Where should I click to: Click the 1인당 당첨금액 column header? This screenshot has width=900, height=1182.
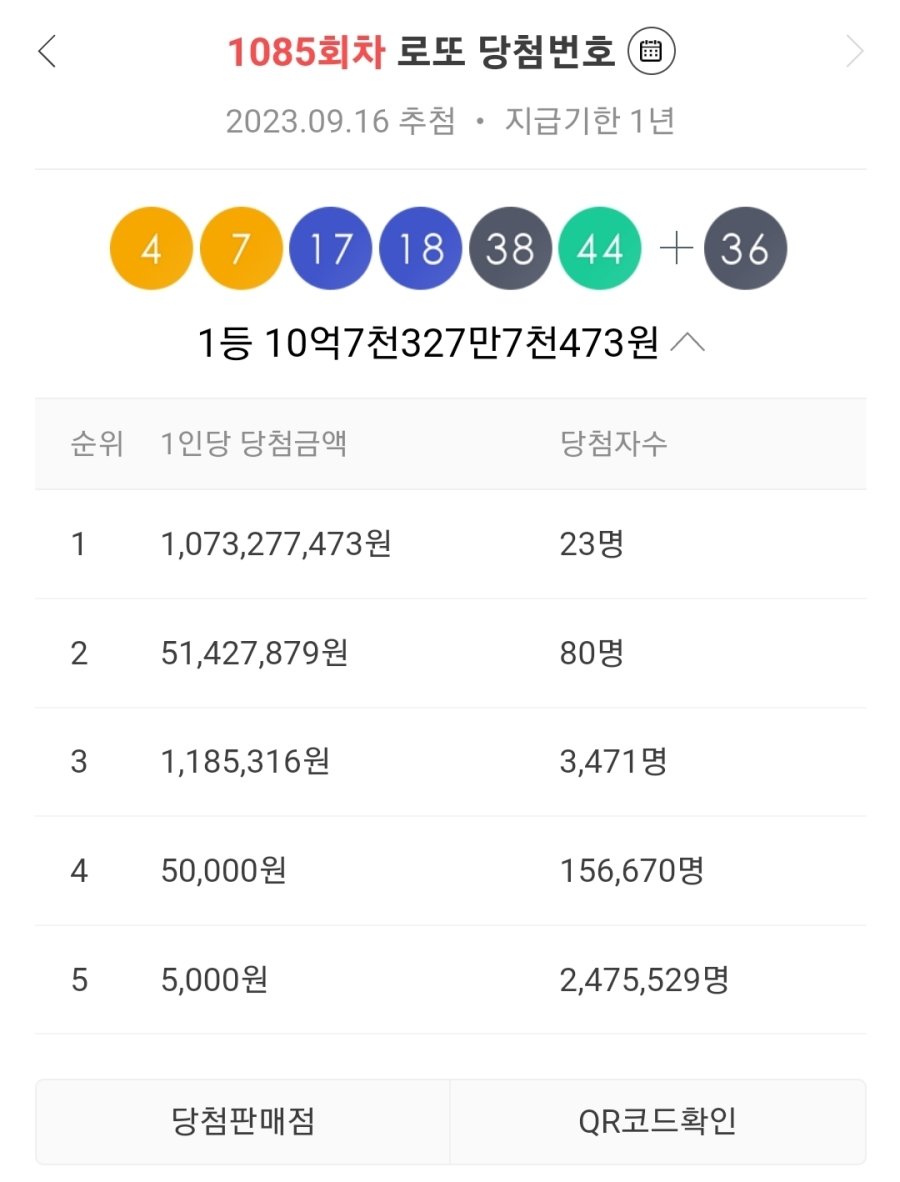(x=254, y=444)
